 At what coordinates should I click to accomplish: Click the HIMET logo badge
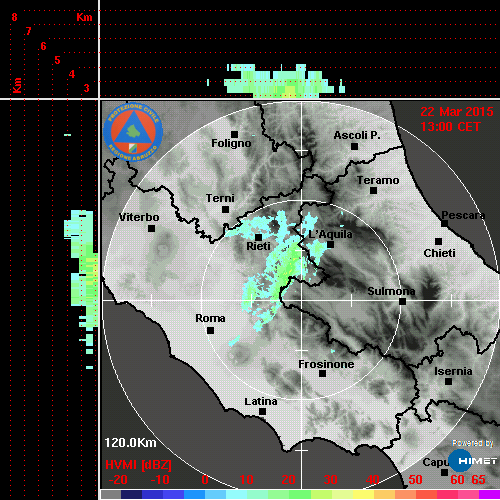pyautogui.click(x=472, y=460)
